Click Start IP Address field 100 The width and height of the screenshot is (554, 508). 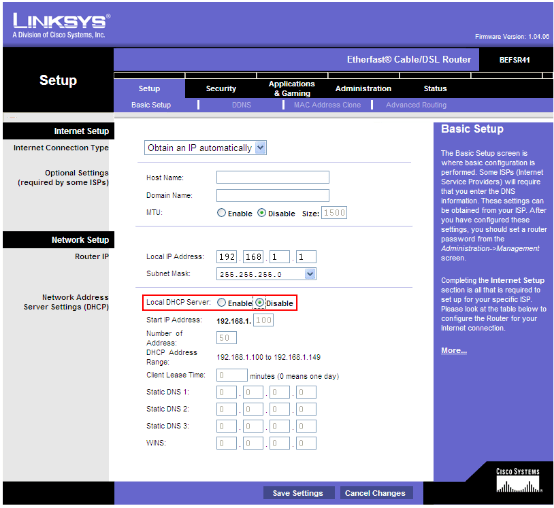263,320
